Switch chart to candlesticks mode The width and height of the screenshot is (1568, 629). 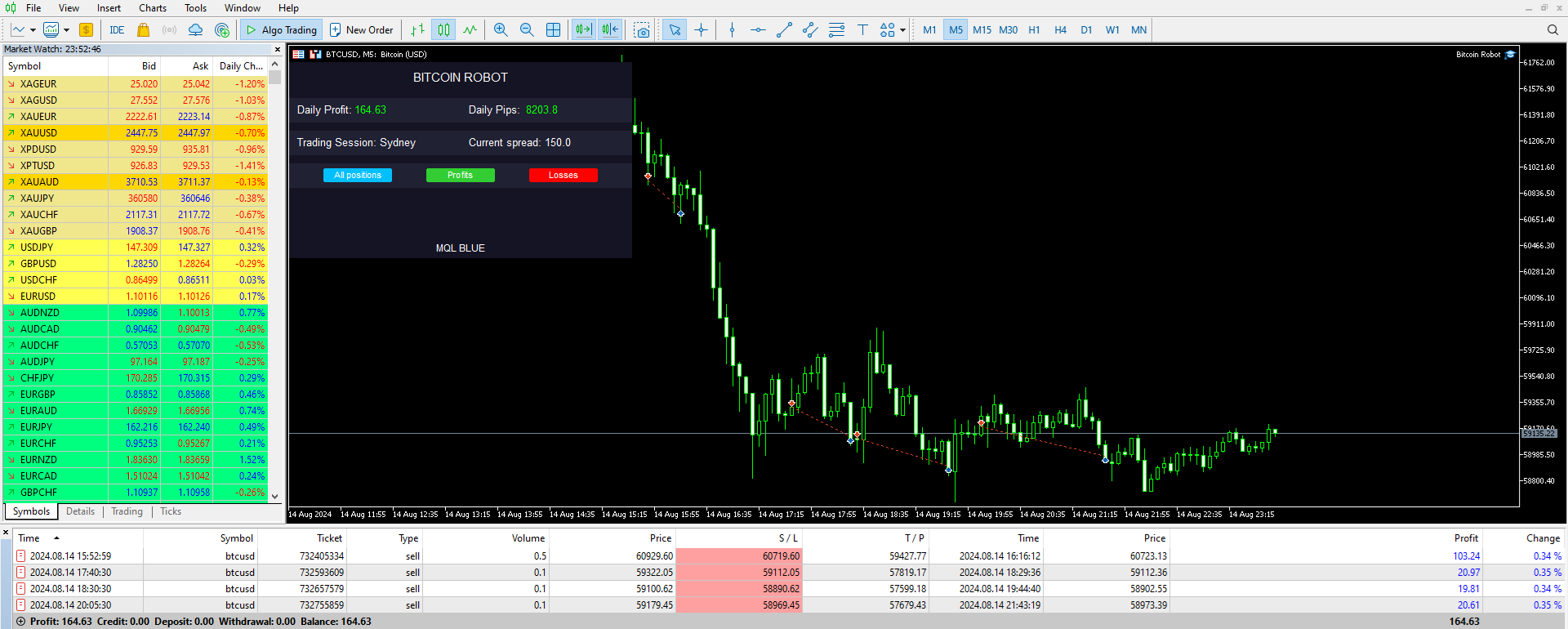tap(443, 30)
